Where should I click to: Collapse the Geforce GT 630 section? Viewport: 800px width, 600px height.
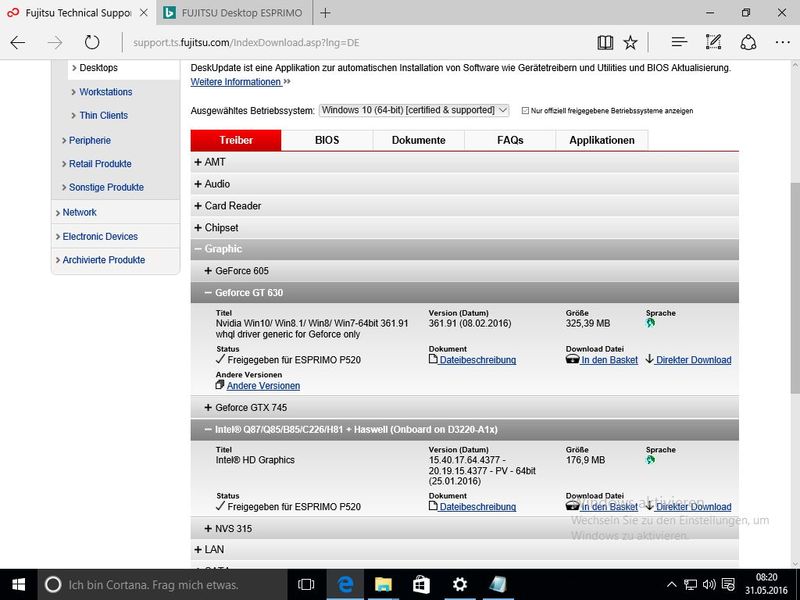[209, 293]
